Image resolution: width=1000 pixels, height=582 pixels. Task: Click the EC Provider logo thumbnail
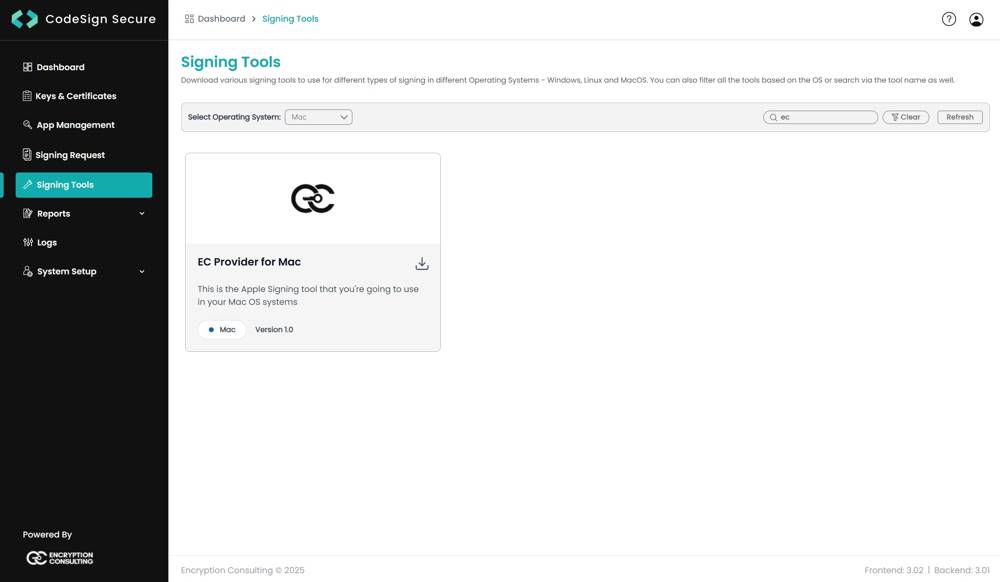[x=312, y=198]
